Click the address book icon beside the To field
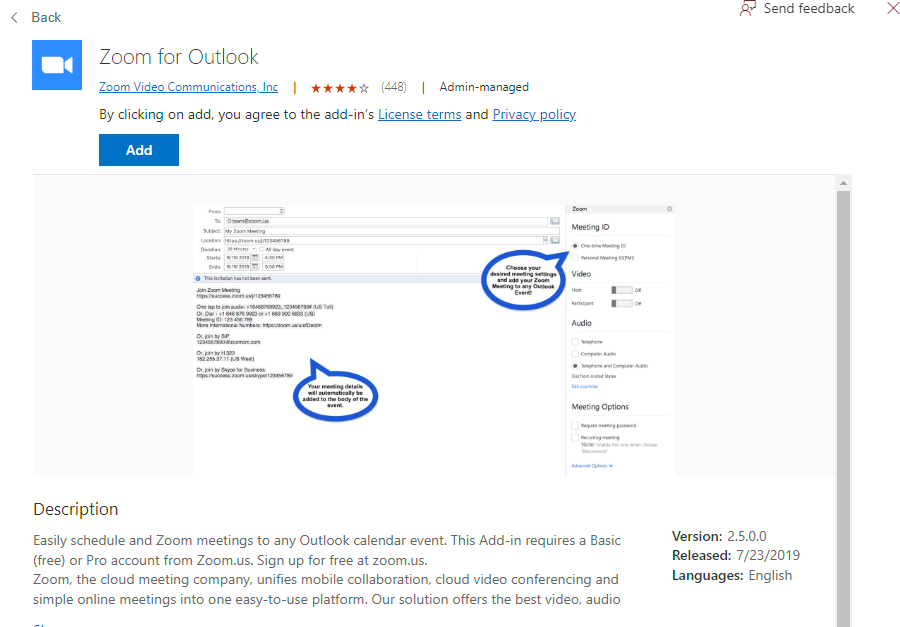 [x=554, y=219]
